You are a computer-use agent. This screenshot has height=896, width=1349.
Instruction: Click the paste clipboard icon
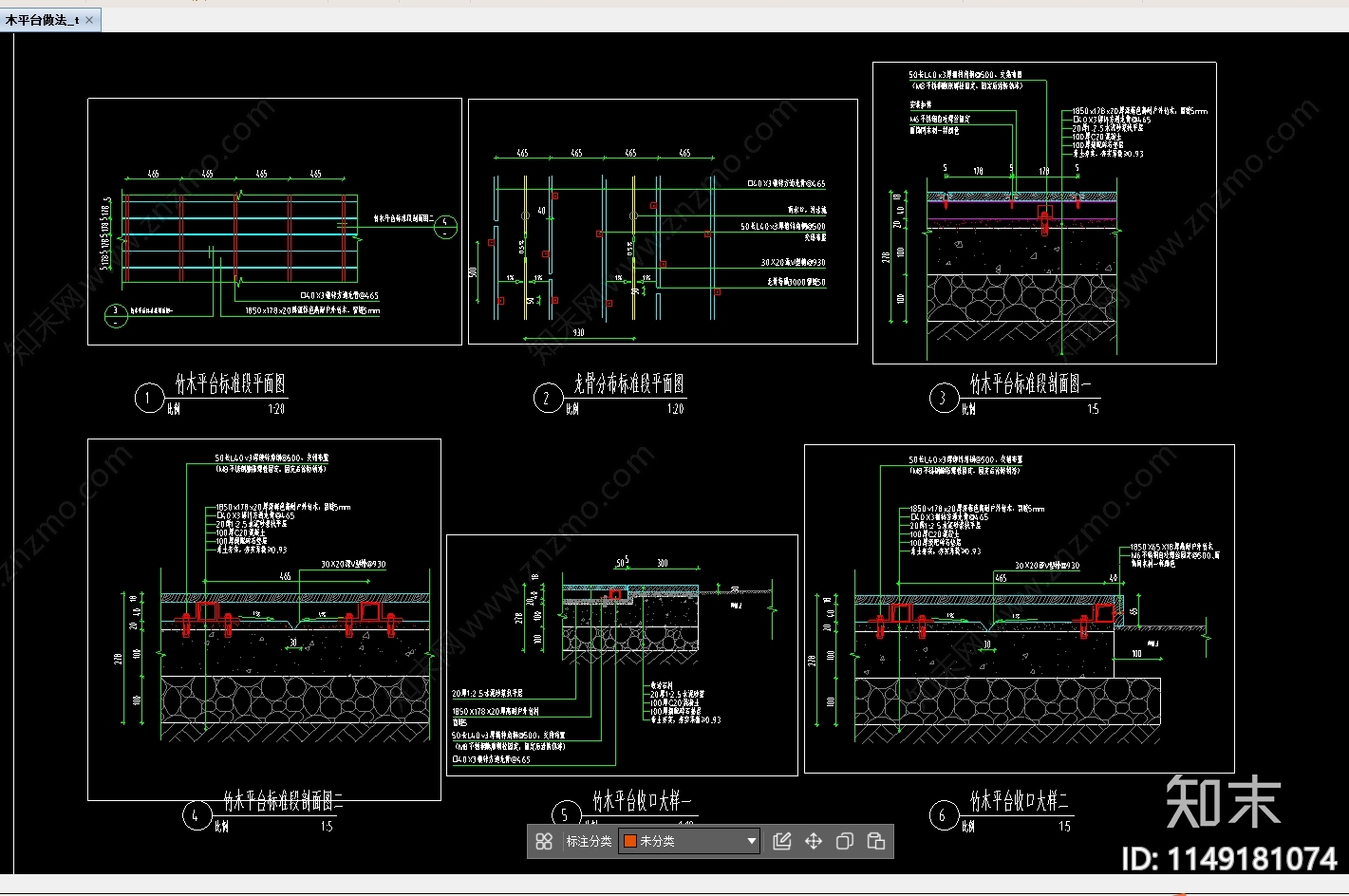click(x=876, y=841)
